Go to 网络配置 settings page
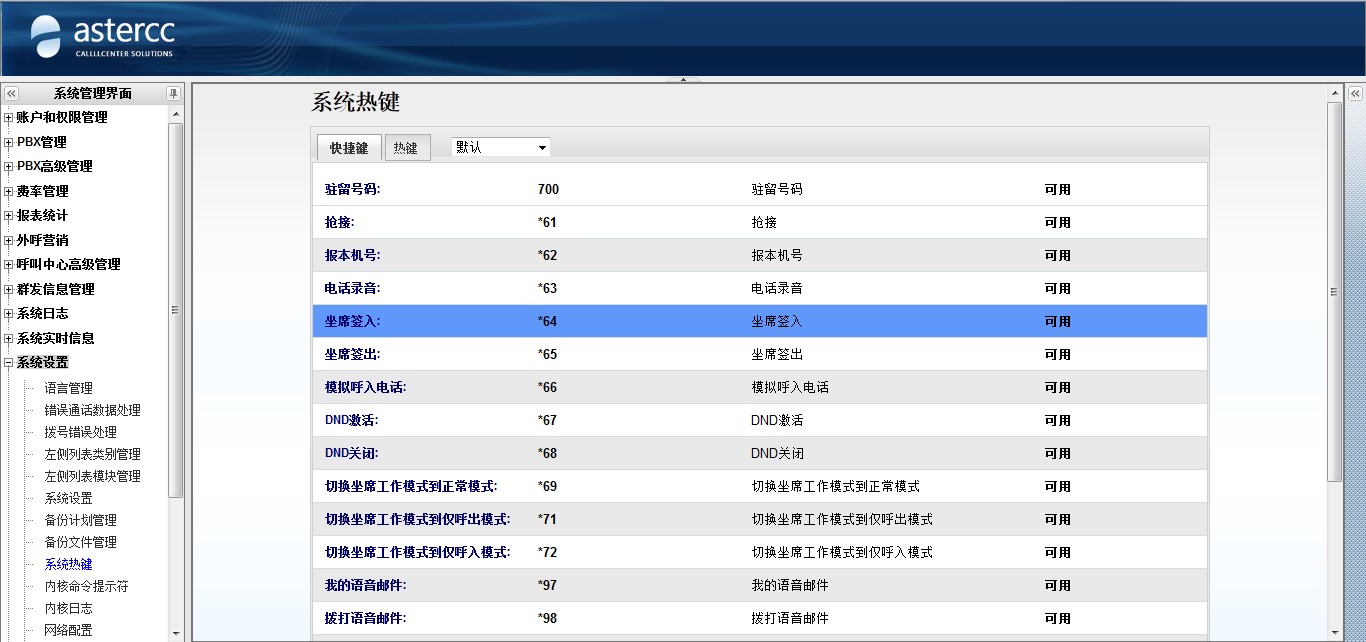The height and width of the screenshot is (642, 1366). pos(68,630)
